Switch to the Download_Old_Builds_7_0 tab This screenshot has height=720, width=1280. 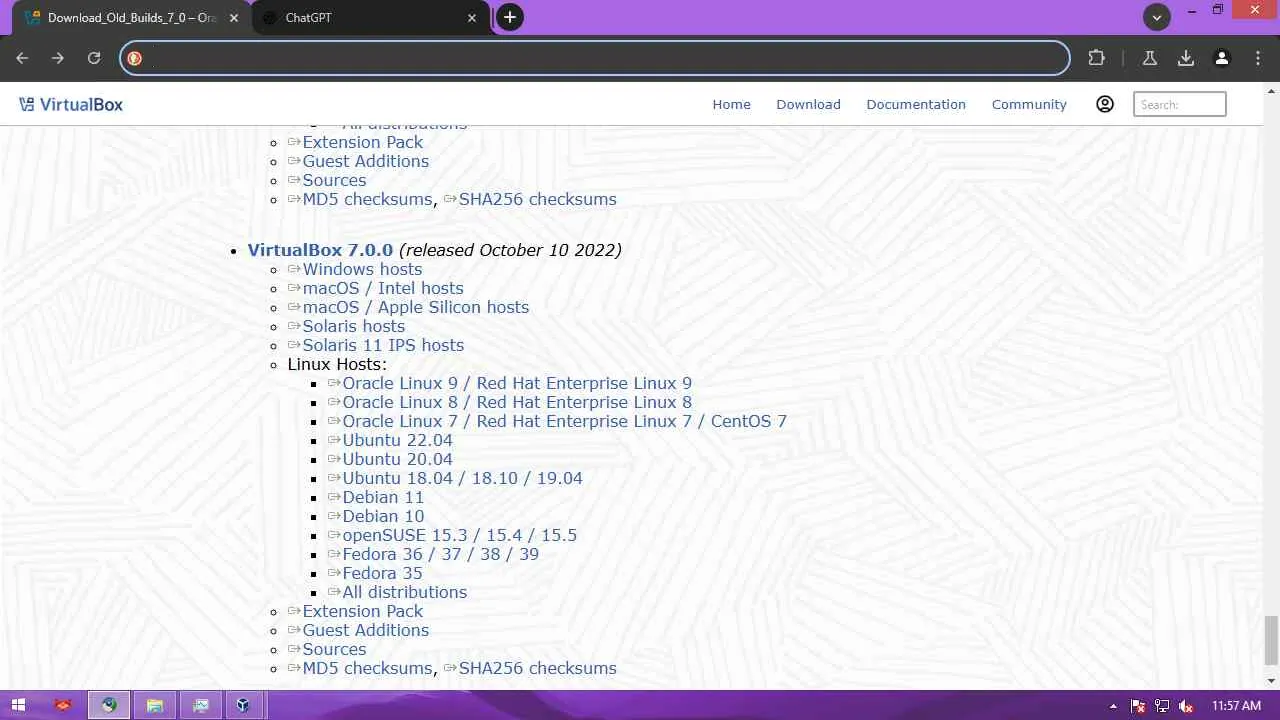(130, 18)
